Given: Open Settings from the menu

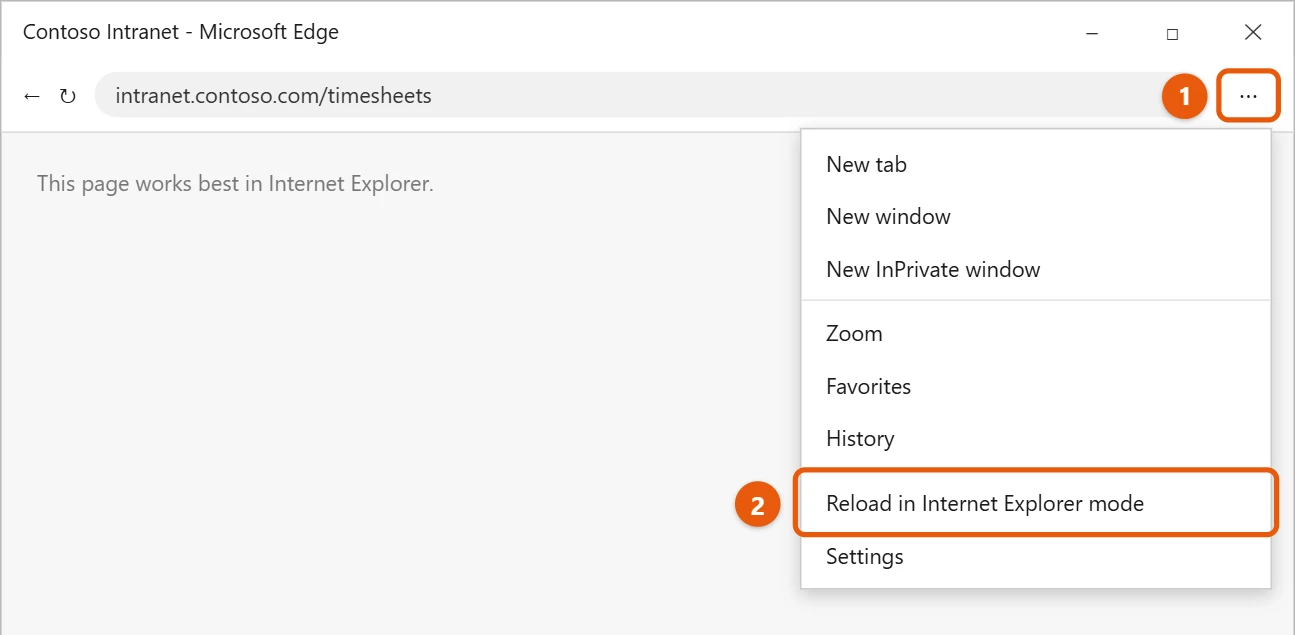Looking at the screenshot, I should (x=1036, y=557).
